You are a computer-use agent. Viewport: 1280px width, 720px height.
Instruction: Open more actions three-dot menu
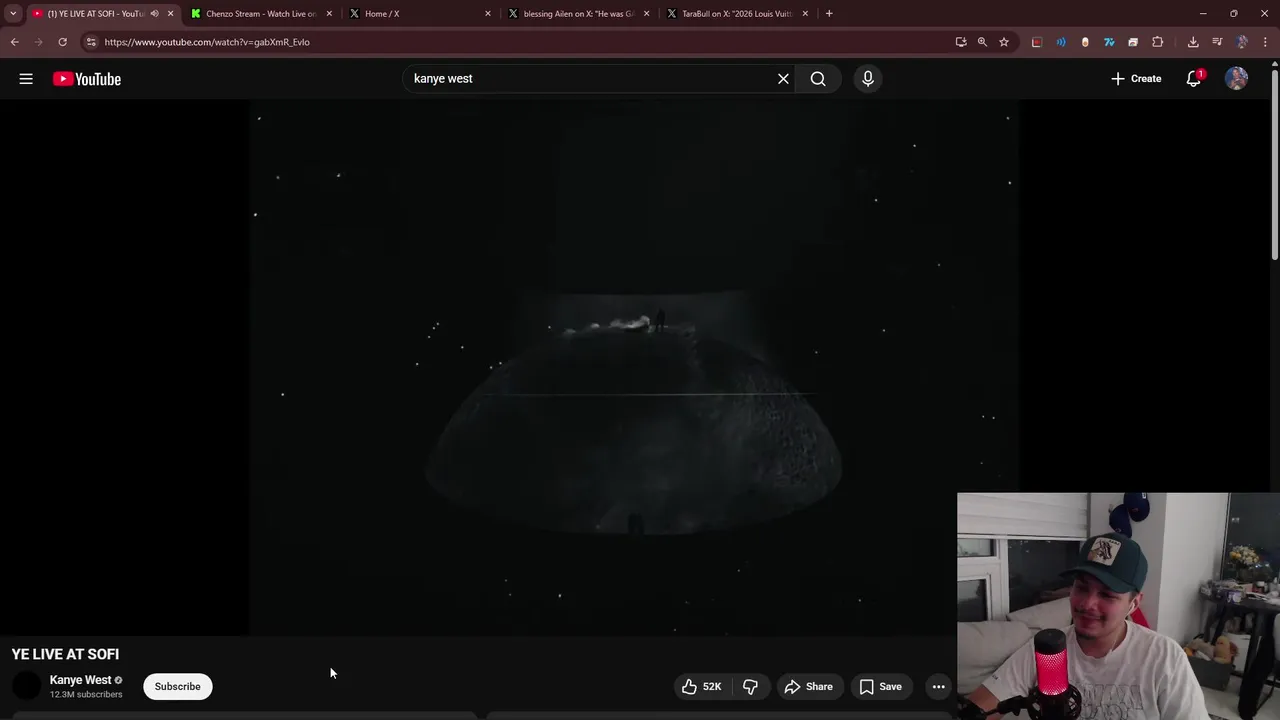938,687
